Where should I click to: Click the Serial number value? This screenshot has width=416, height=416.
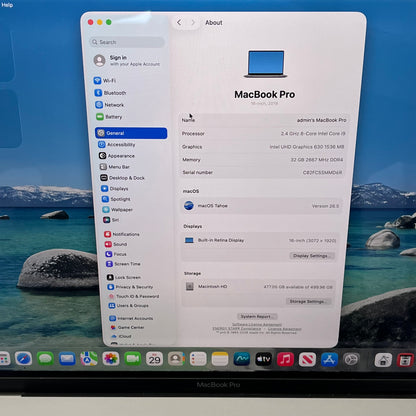click(322, 172)
